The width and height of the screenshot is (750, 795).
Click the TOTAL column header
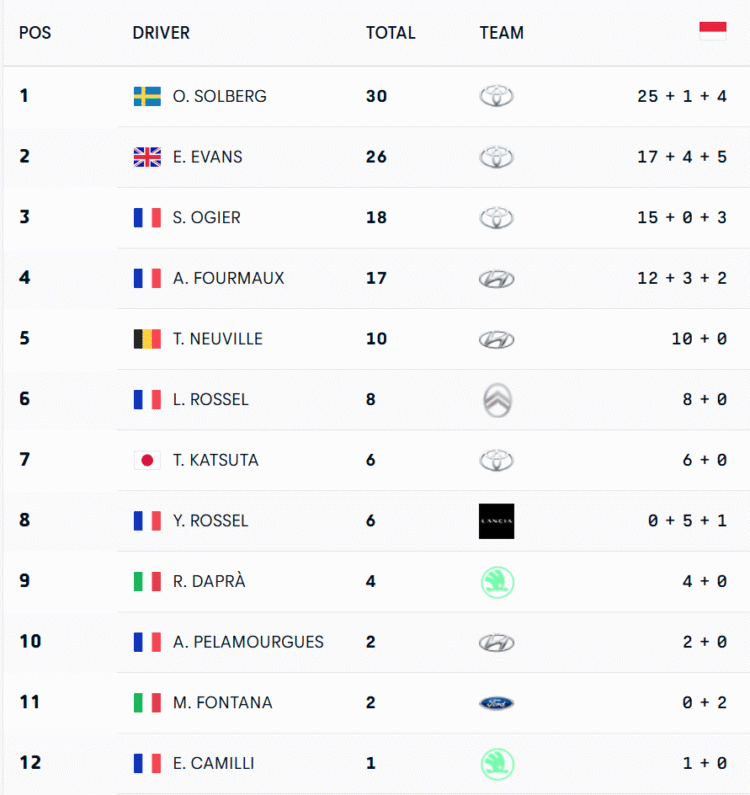(x=390, y=32)
